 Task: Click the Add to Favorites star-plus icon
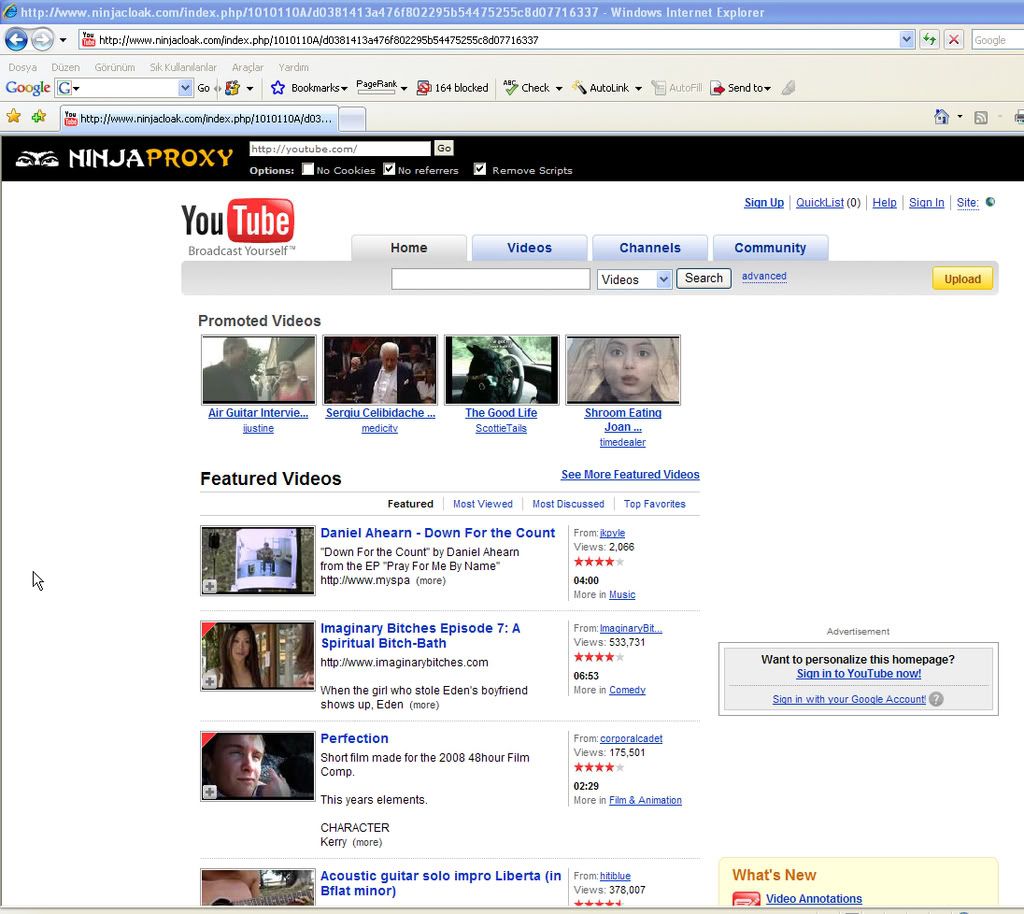pyautogui.click(x=39, y=116)
